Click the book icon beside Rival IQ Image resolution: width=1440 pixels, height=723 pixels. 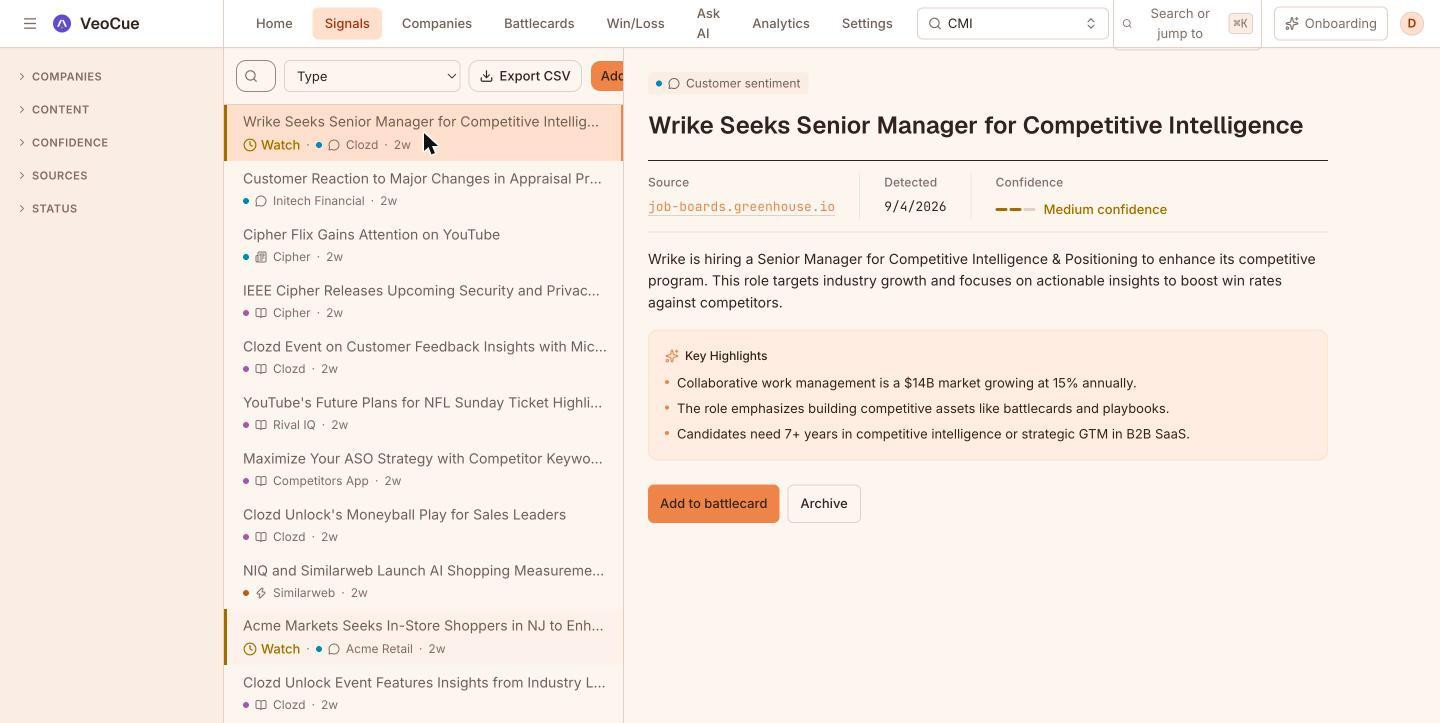261,425
